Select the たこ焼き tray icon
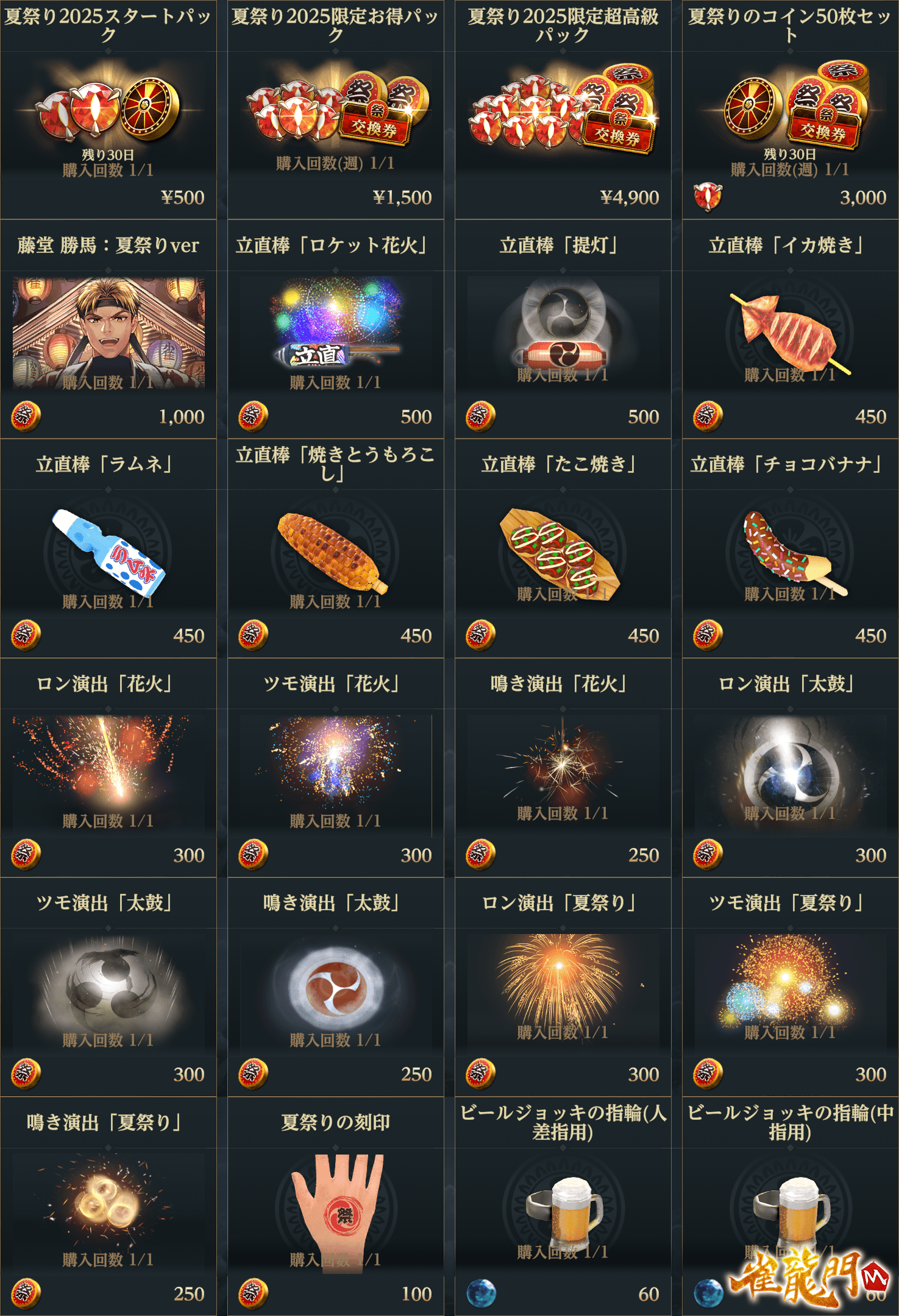This screenshot has width=899, height=1316. tap(560, 553)
